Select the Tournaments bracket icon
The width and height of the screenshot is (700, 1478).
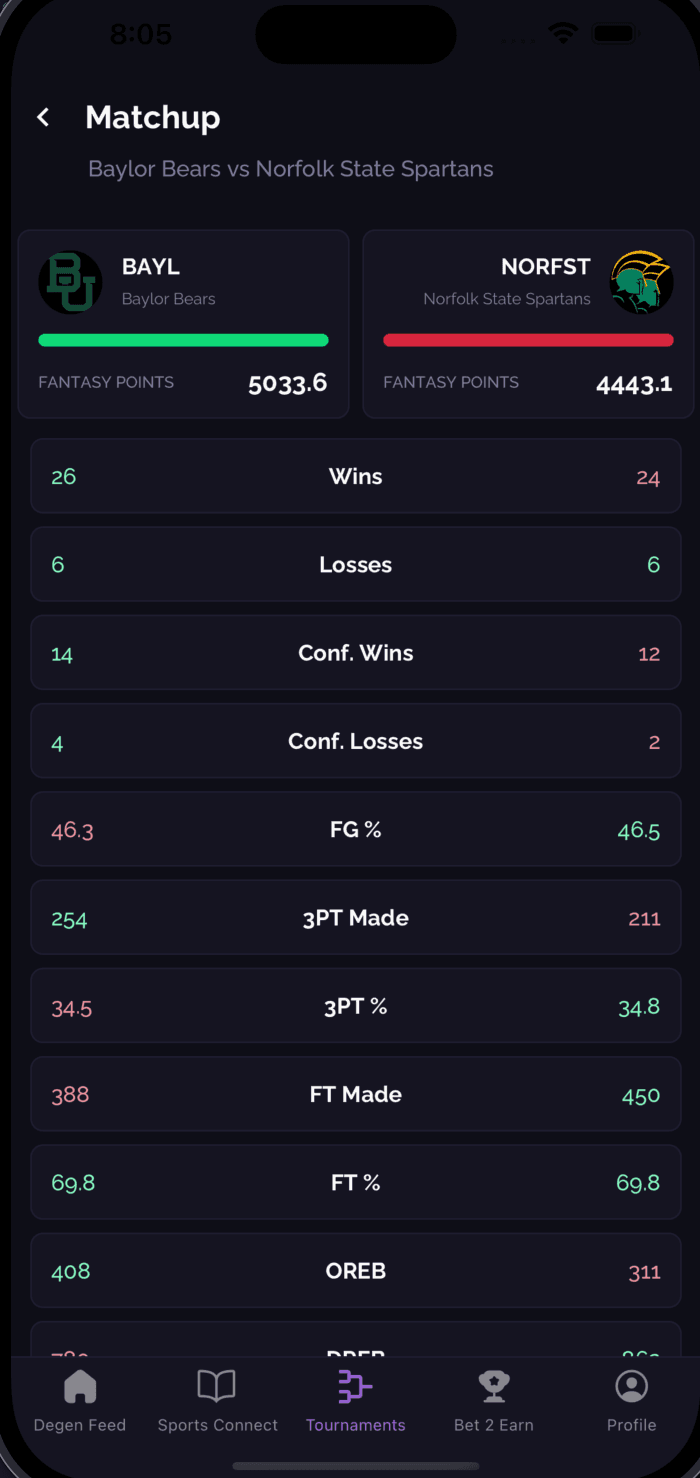[x=355, y=1387]
